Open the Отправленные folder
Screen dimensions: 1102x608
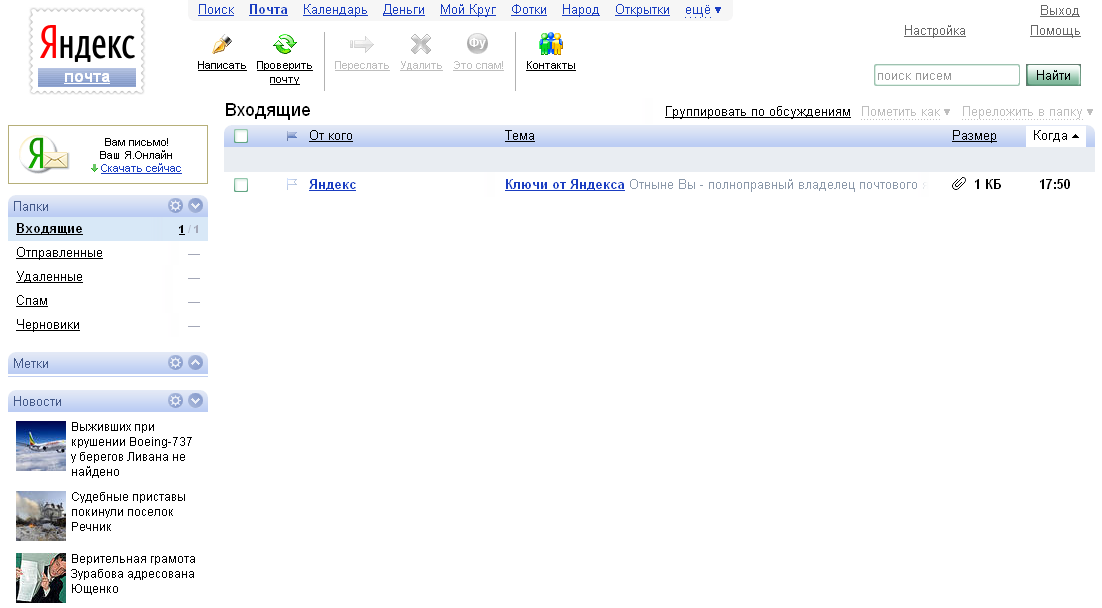coord(59,252)
